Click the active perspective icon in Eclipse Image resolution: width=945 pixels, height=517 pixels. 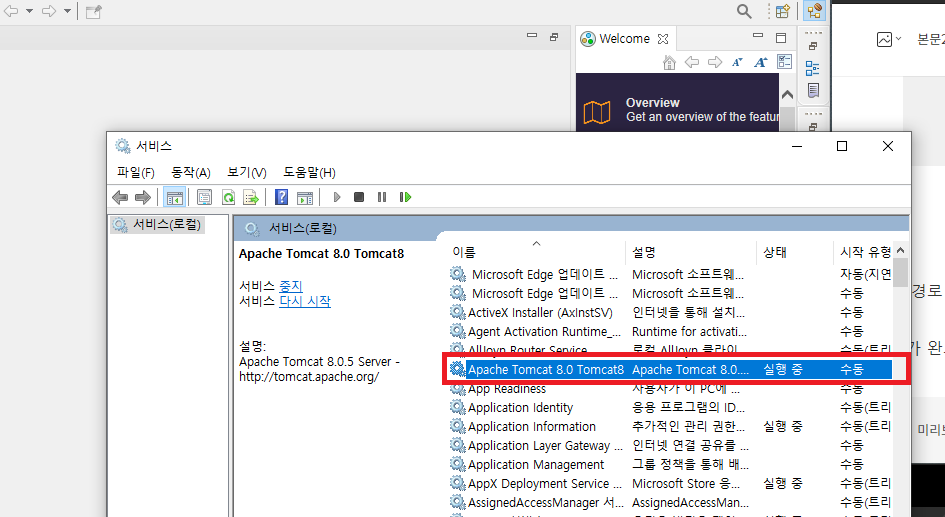click(814, 11)
